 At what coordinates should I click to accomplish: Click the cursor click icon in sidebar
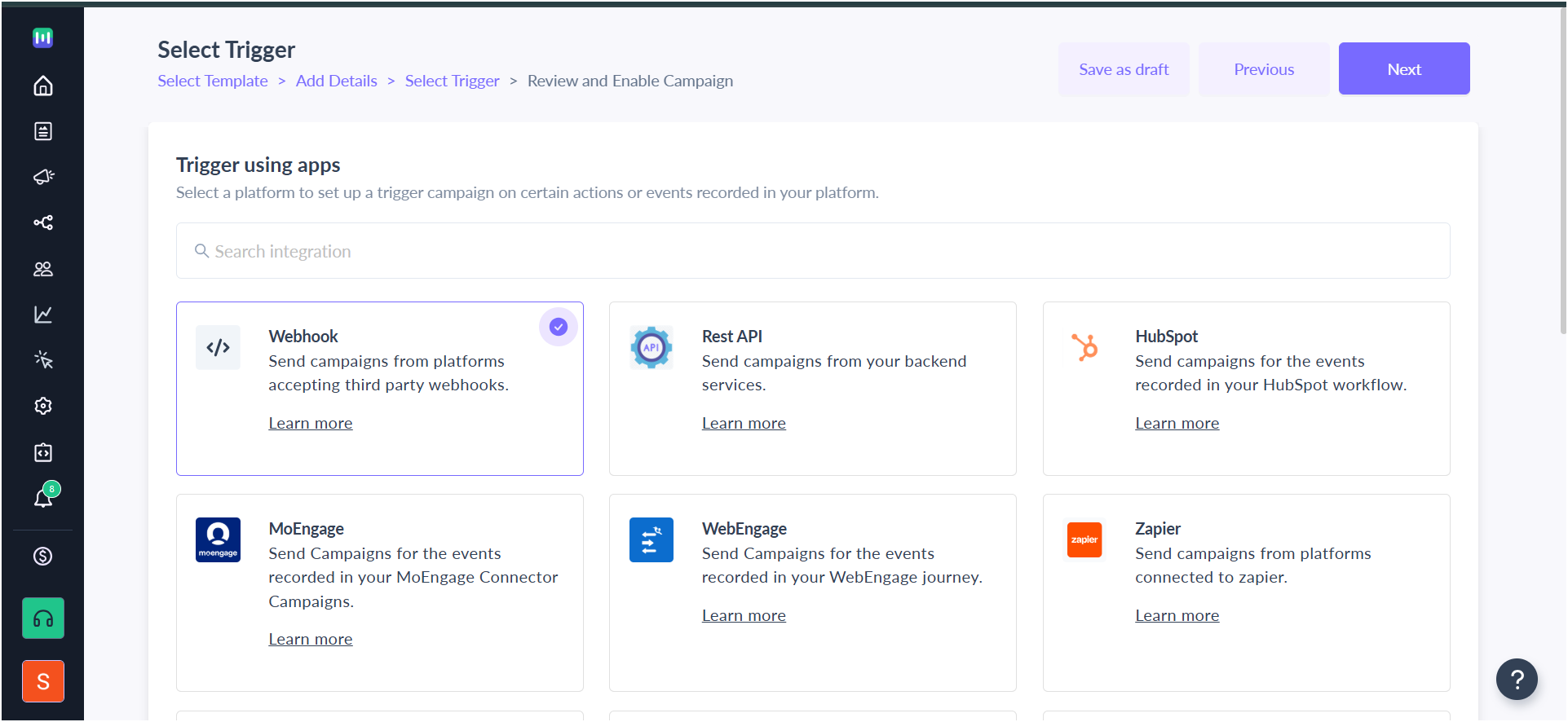coord(43,360)
